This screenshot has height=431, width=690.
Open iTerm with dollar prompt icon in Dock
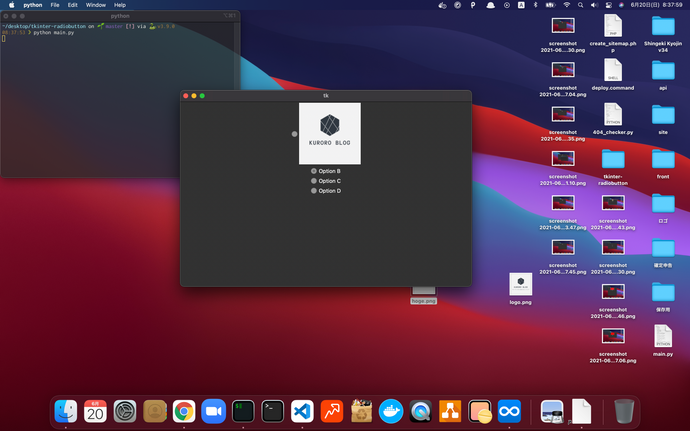(x=243, y=411)
